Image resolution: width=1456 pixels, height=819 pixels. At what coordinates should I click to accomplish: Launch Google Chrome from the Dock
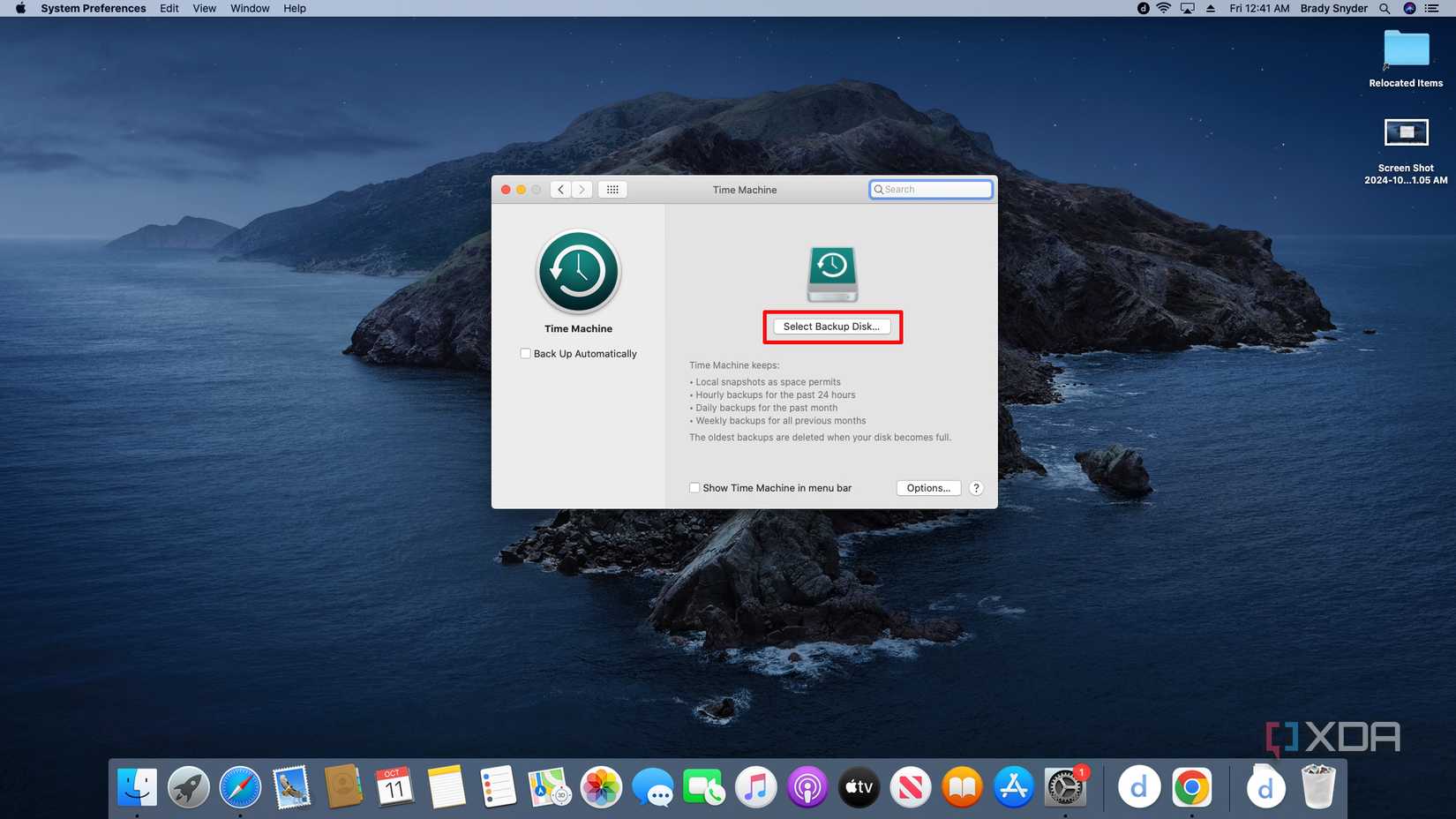pos(1191,787)
